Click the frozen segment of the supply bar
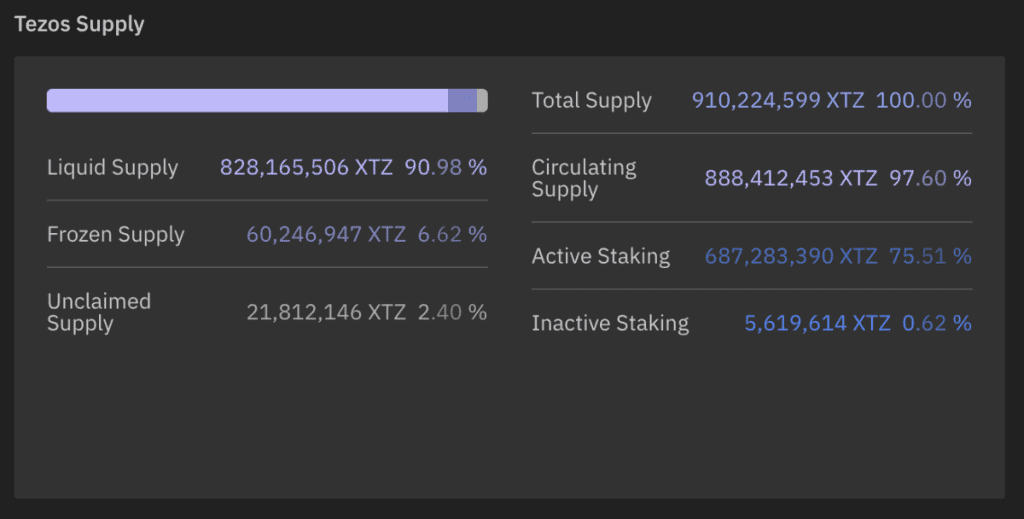1024x519 pixels. coord(462,100)
